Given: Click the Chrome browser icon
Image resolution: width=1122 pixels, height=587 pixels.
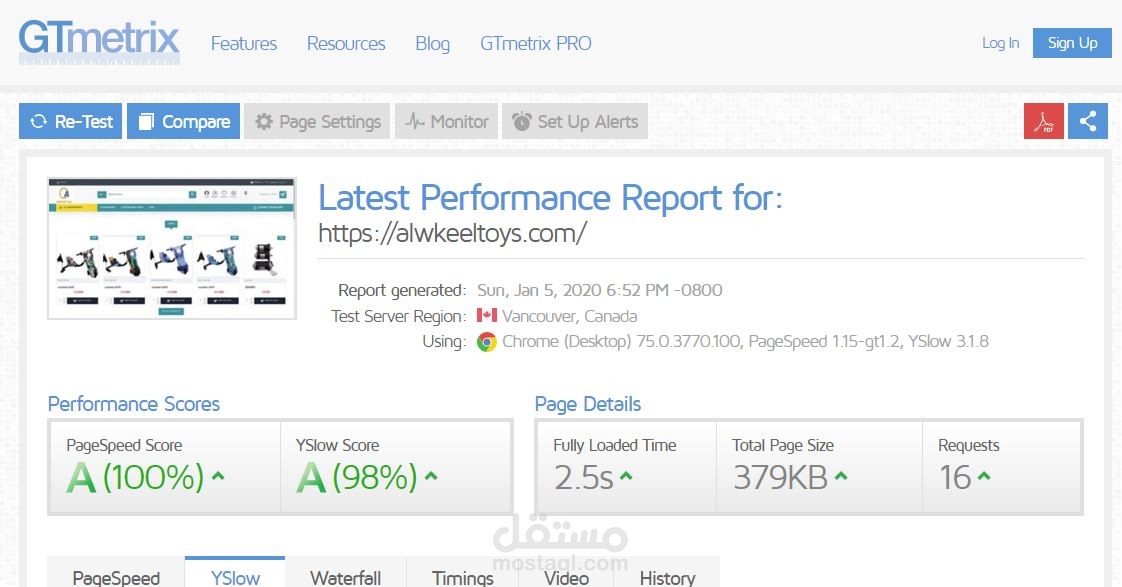Looking at the screenshot, I should pos(487,342).
